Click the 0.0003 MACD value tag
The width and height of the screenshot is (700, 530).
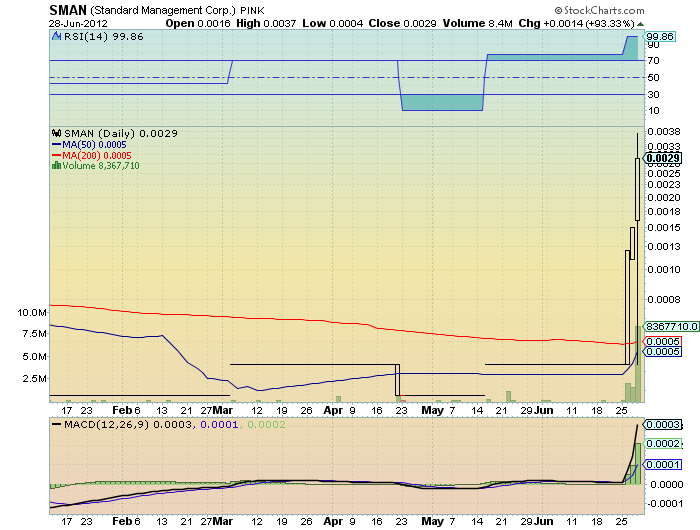(x=662, y=424)
